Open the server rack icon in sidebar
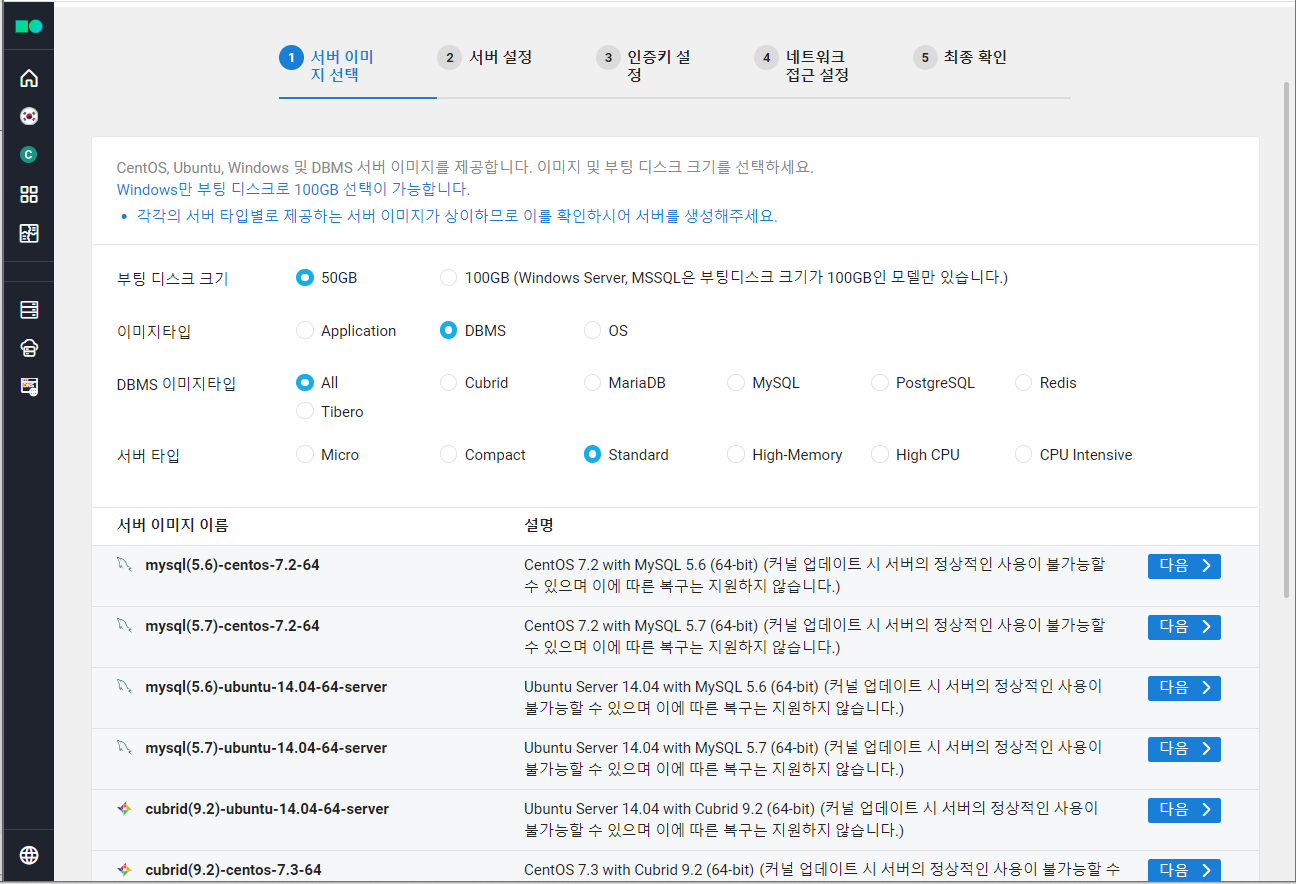The width and height of the screenshot is (1296, 884). [29, 310]
